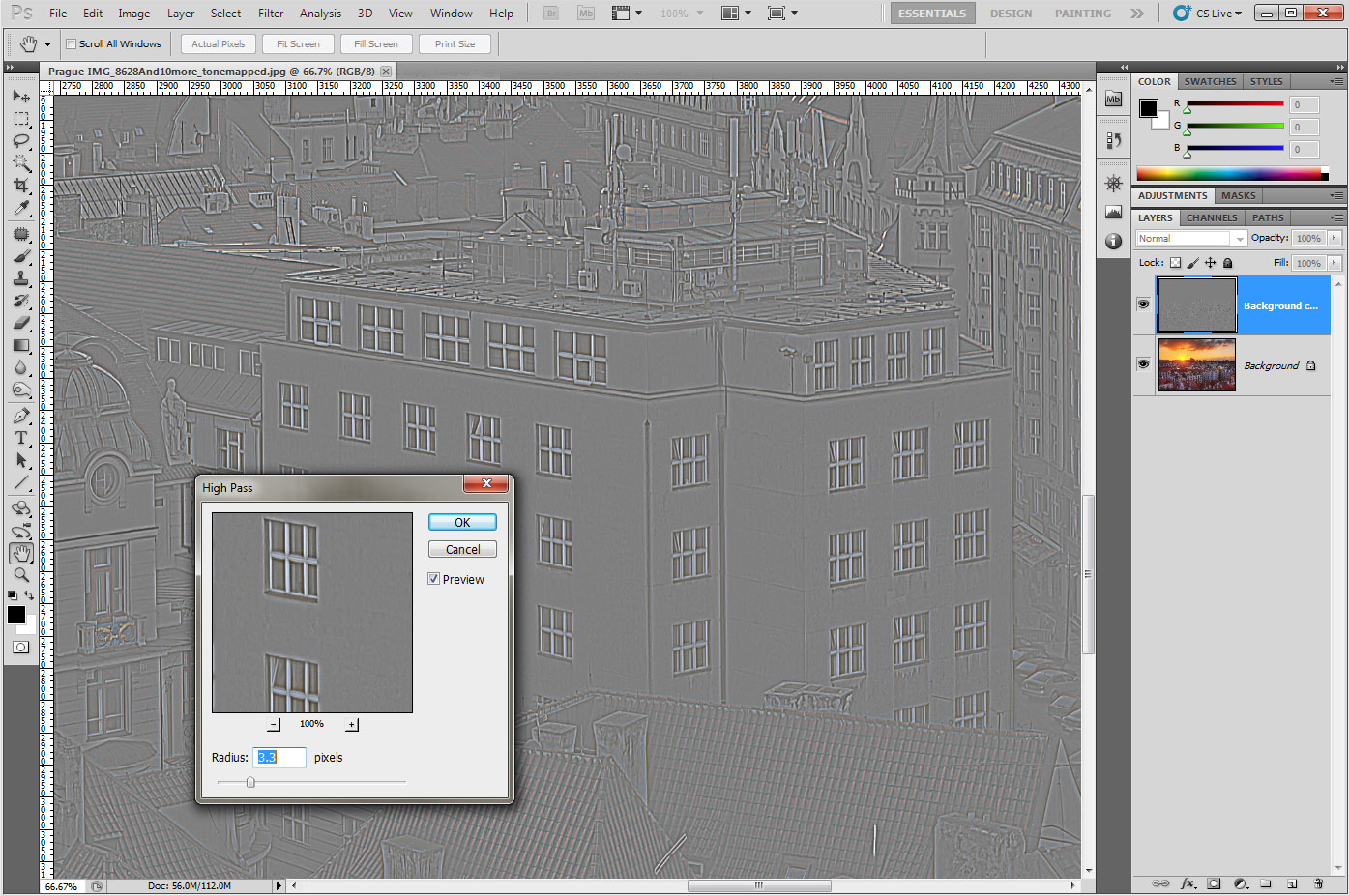The width and height of the screenshot is (1349, 896).
Task: Select the Zoom tool in toolbox
Action: 20,575
